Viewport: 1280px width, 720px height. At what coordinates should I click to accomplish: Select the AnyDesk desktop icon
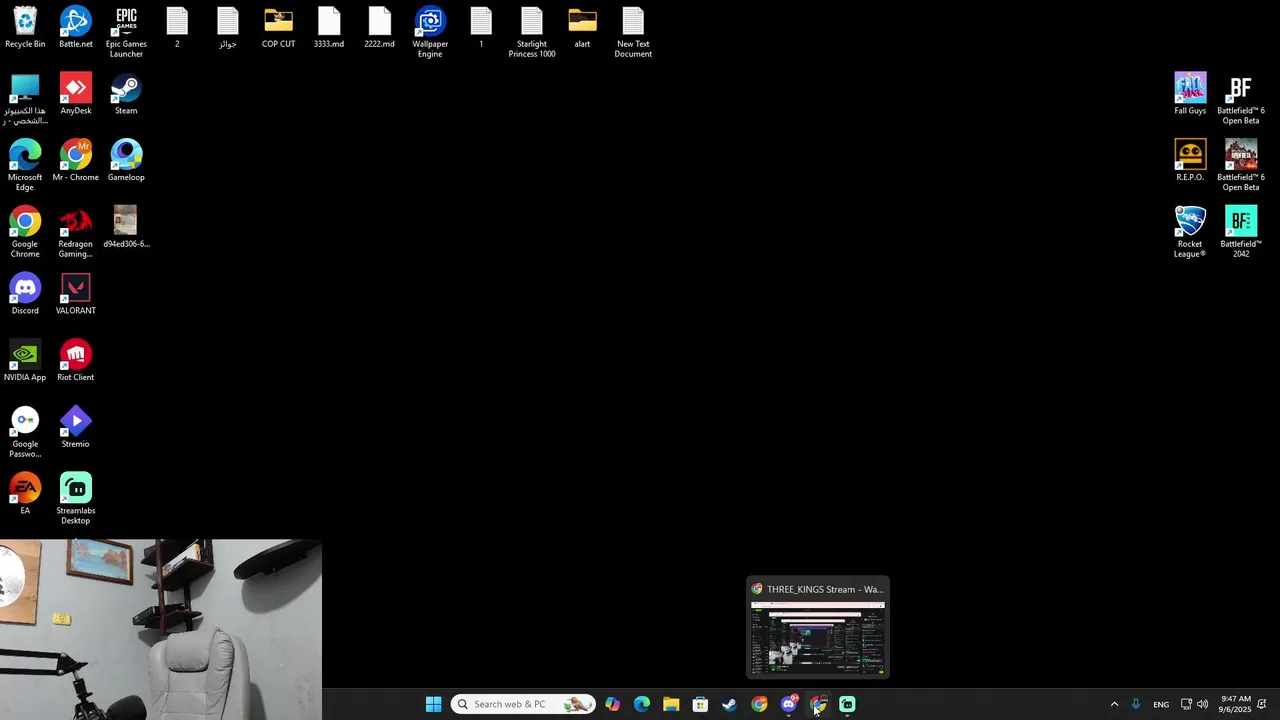[x=76, y=94]
